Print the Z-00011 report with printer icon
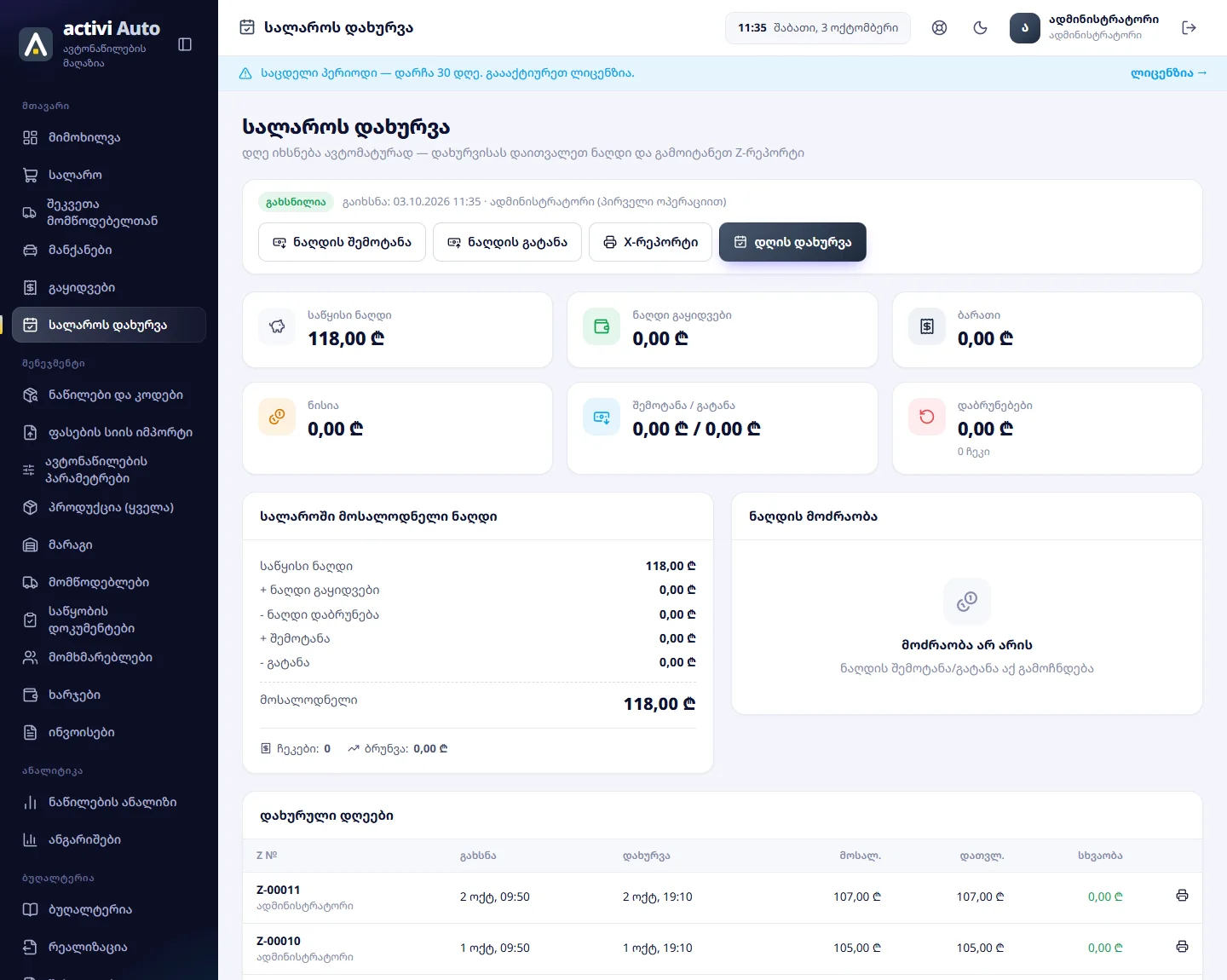The width and height of the screenshot is (1227, 980). coord(1182,896)
